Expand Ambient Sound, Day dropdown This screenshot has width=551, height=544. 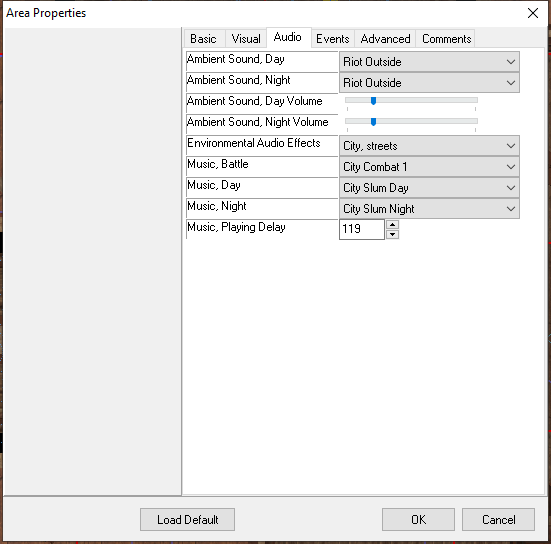[x=429, y=62]
